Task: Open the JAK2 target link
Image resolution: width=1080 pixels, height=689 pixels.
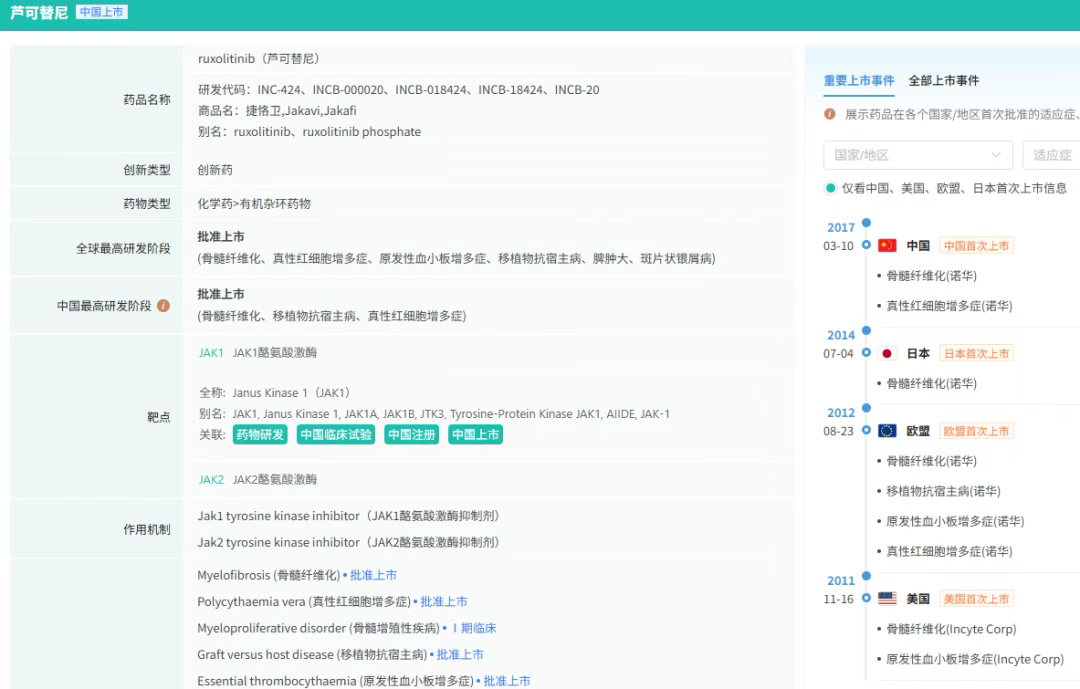Action: click(211, 480)
